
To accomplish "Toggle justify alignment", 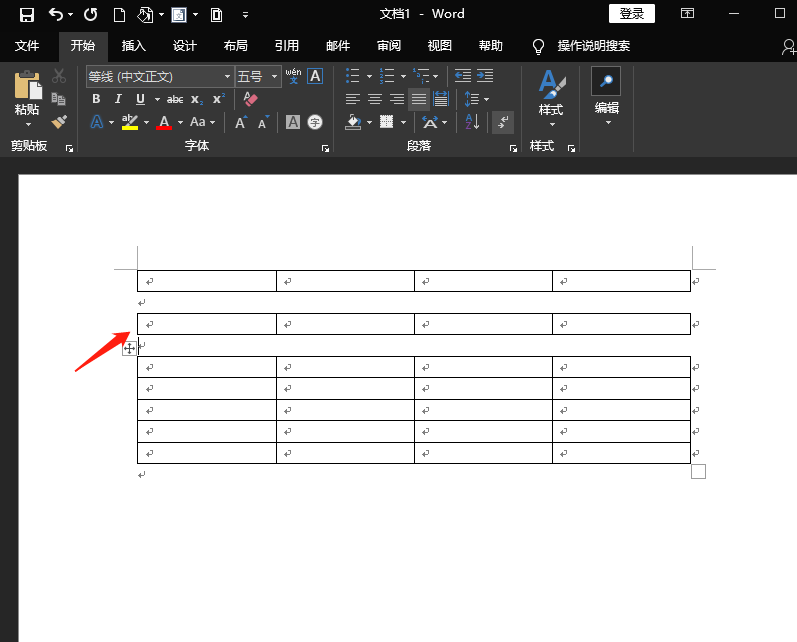I will click(419, 99).
